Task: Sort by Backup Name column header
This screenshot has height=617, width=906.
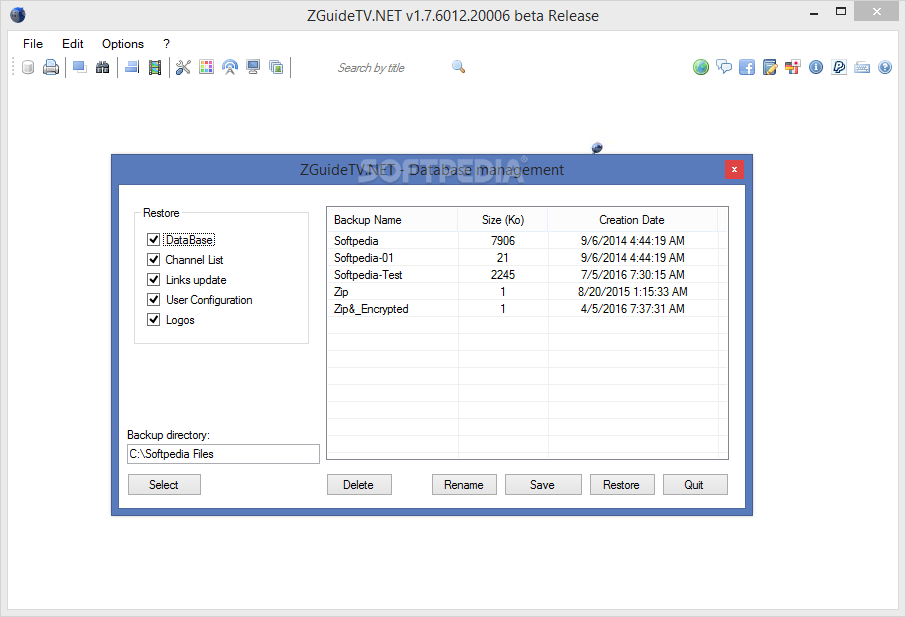Action: pyautogui.click(x=392, y=220)
